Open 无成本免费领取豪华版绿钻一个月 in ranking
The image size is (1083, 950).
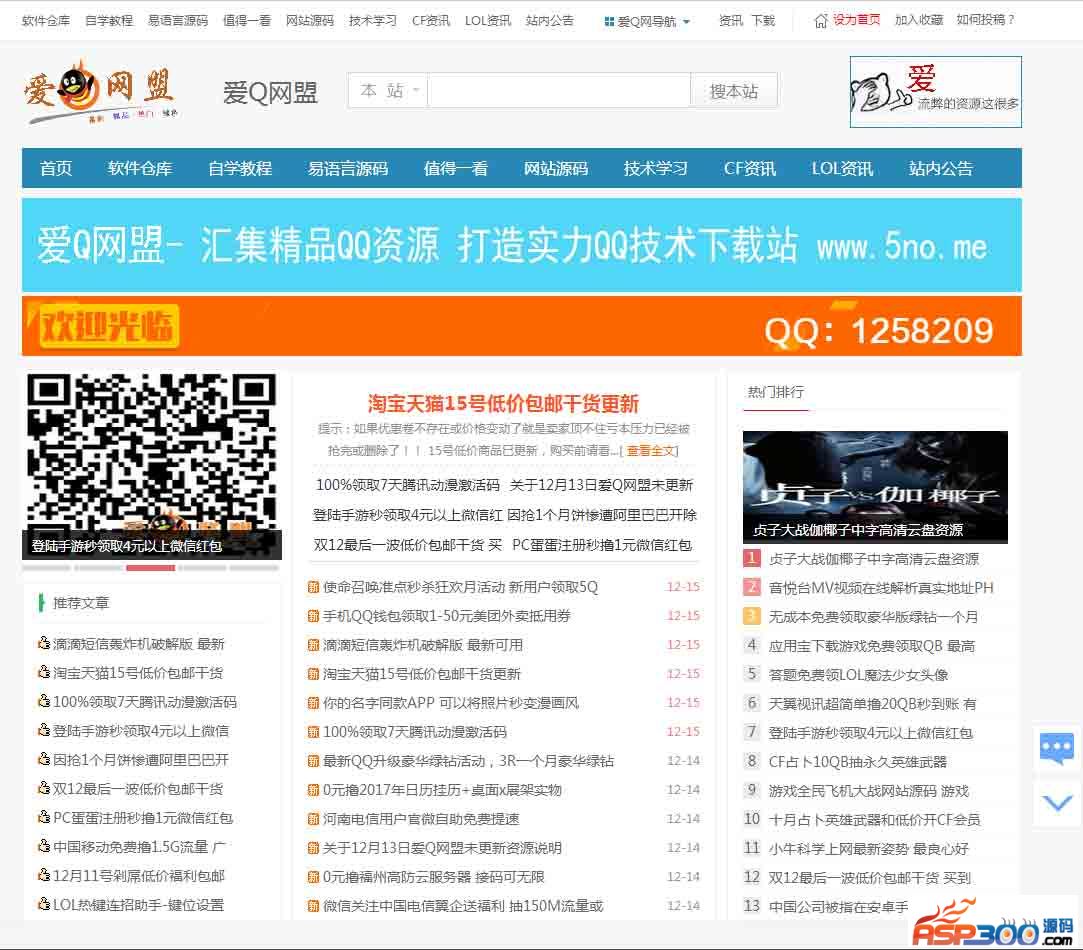(x=873, y=617)
